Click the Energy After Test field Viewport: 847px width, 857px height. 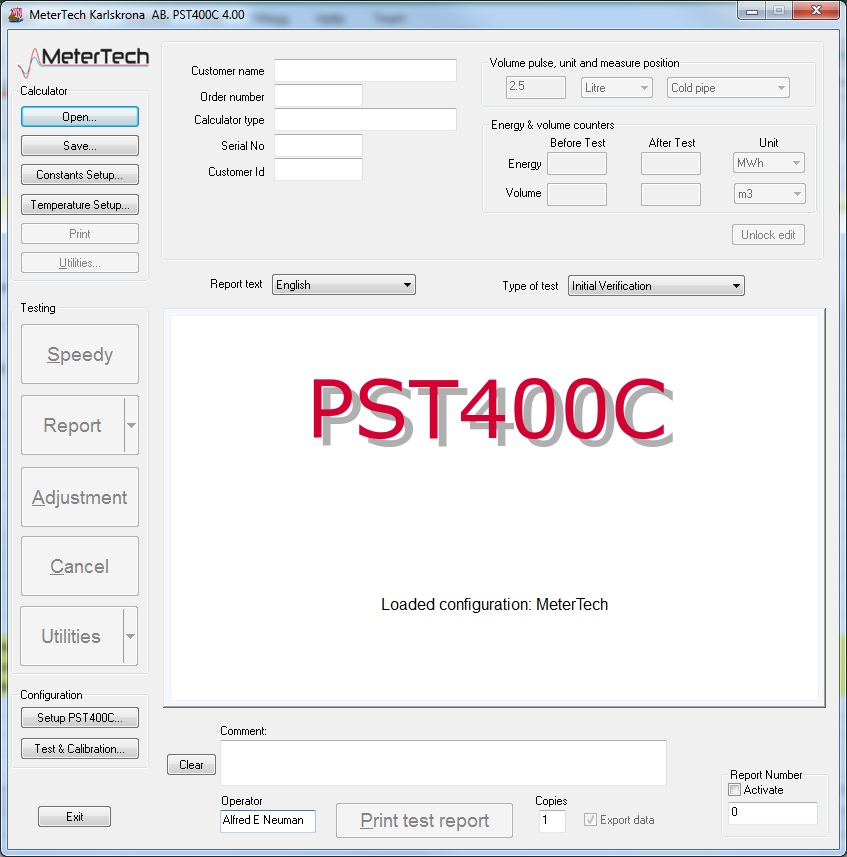[671, 164]
